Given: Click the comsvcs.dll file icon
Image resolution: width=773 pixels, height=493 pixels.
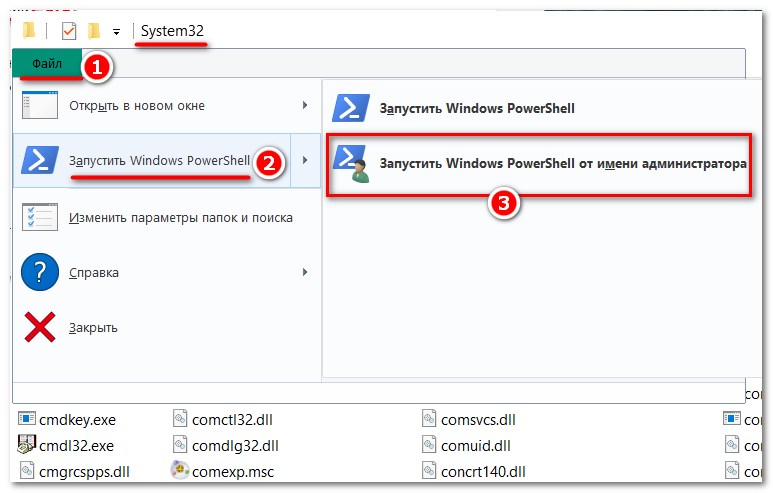Looking at the screenshot, I should coord(429,419).
